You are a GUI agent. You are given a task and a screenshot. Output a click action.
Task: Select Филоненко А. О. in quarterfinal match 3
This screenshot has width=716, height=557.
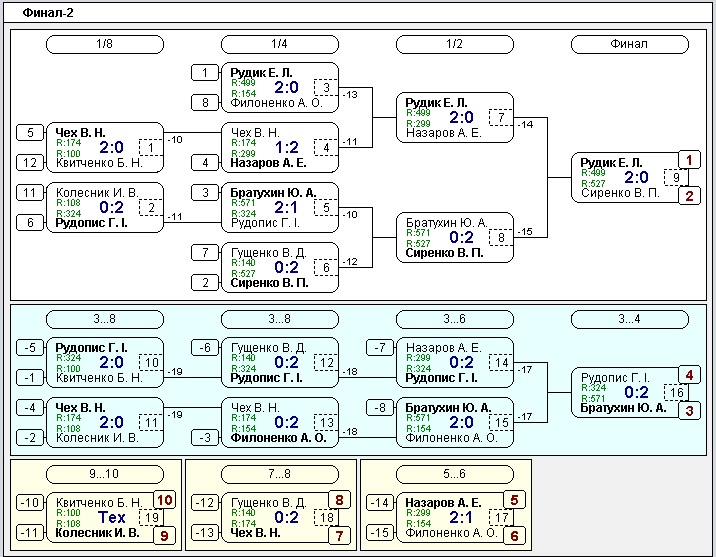click(276, 103)
